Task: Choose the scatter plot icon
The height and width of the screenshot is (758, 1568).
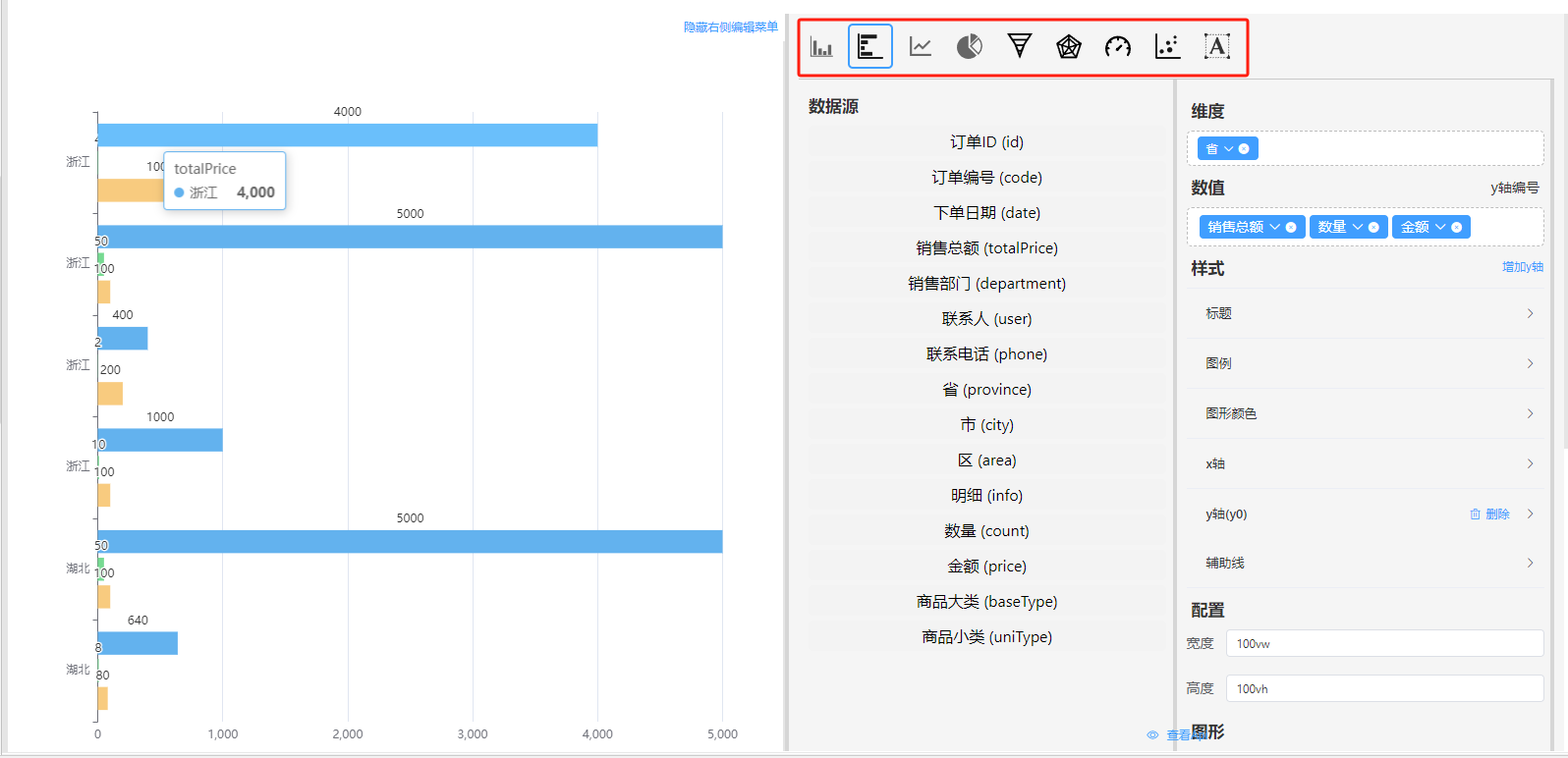Action: 1167,46
